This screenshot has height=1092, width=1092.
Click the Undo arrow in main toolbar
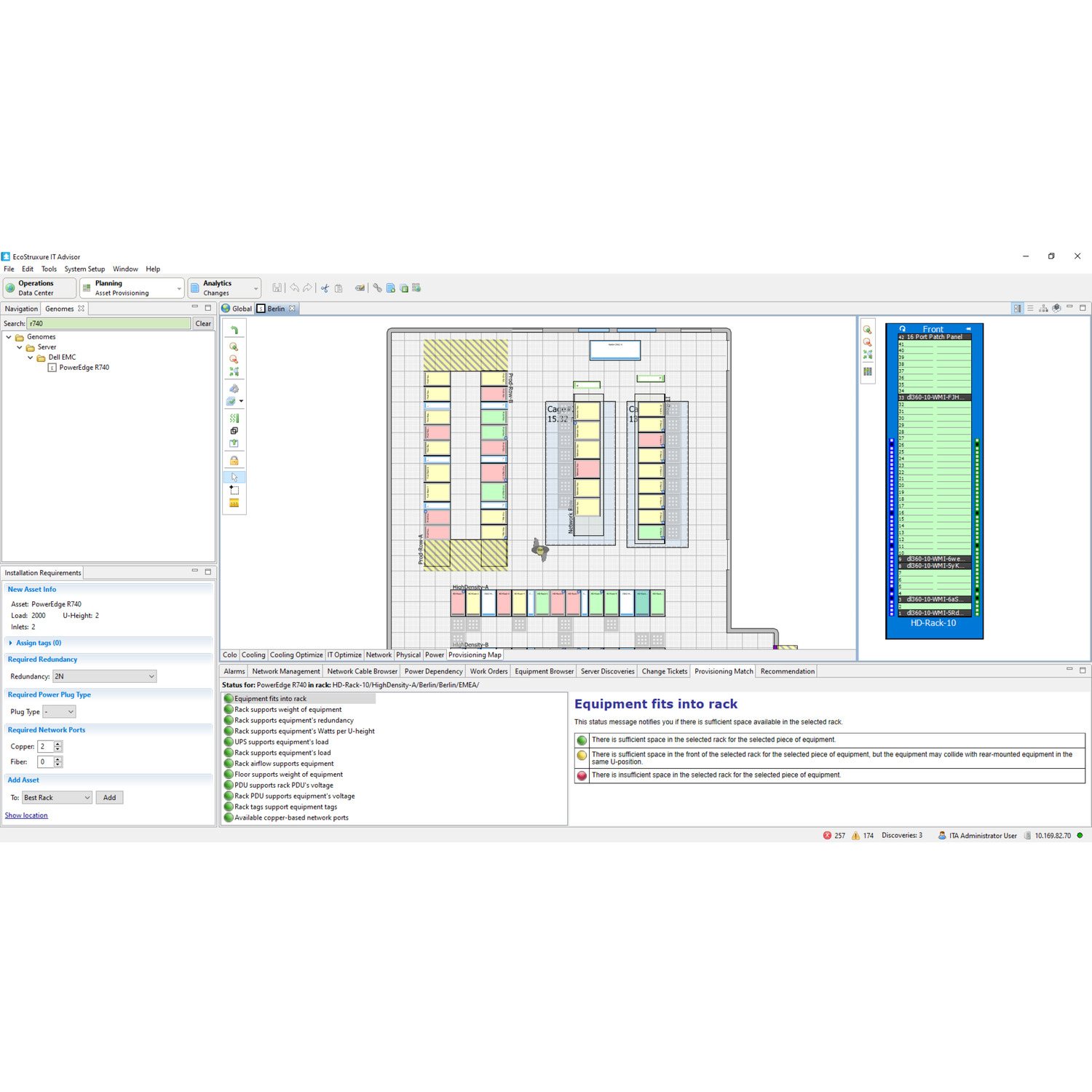pyautogui.click(x=294, y=288)
